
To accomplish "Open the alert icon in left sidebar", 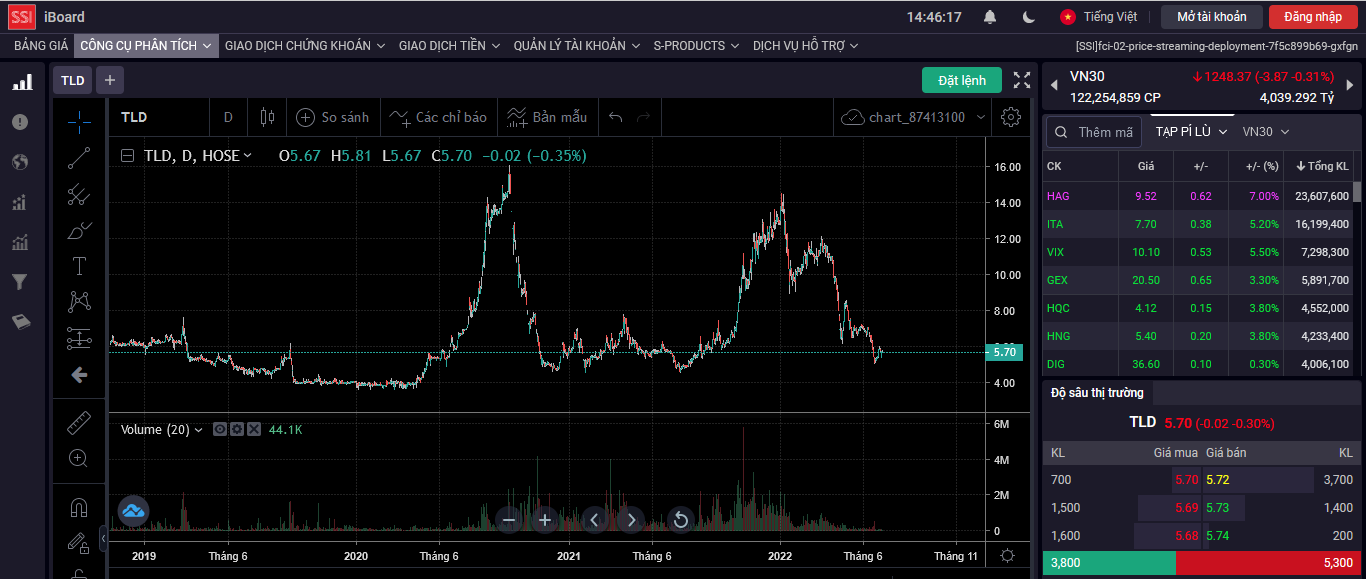I will 20,122.
